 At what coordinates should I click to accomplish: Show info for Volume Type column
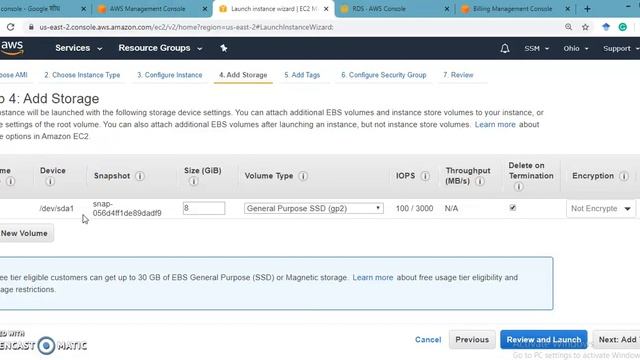tap(303, 176)
